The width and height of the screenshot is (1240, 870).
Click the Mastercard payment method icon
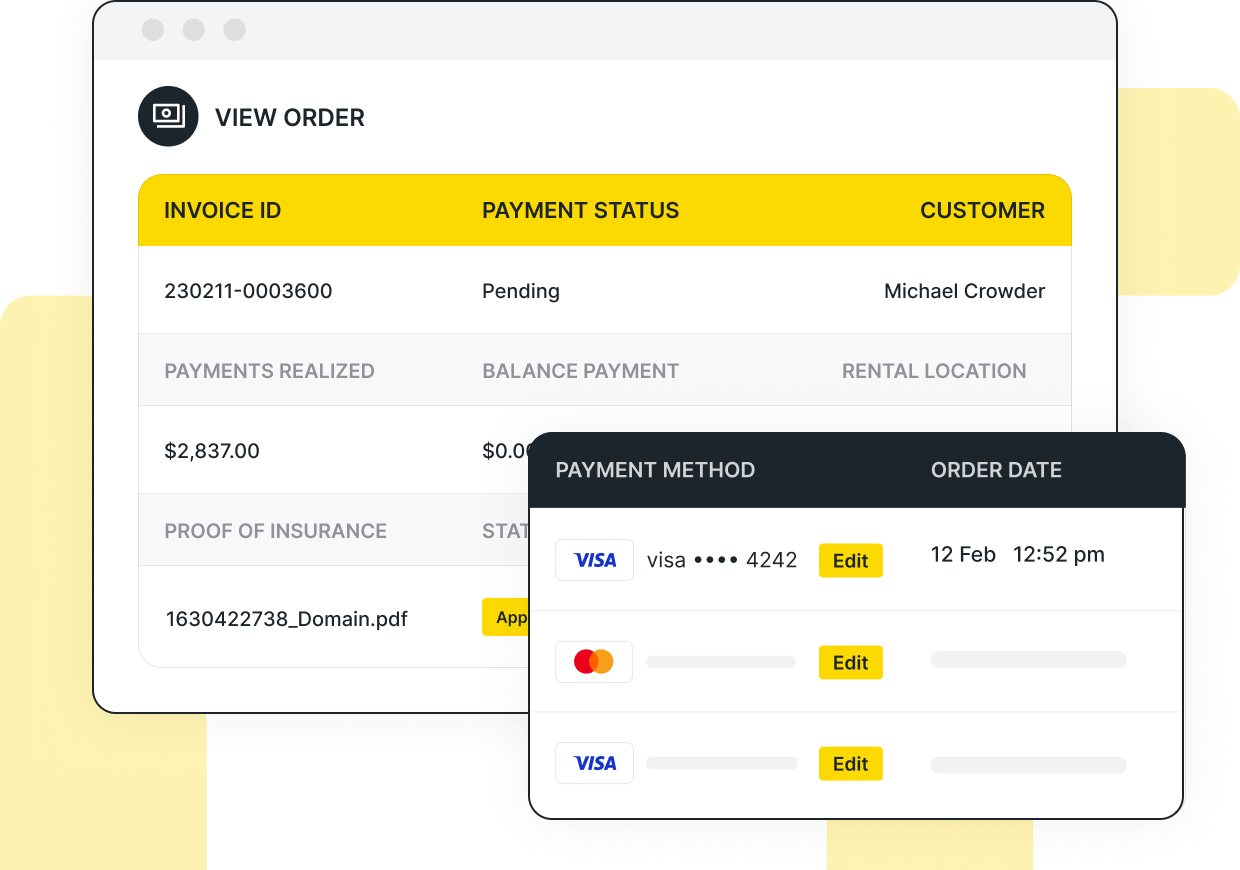[x=594, y=661]
